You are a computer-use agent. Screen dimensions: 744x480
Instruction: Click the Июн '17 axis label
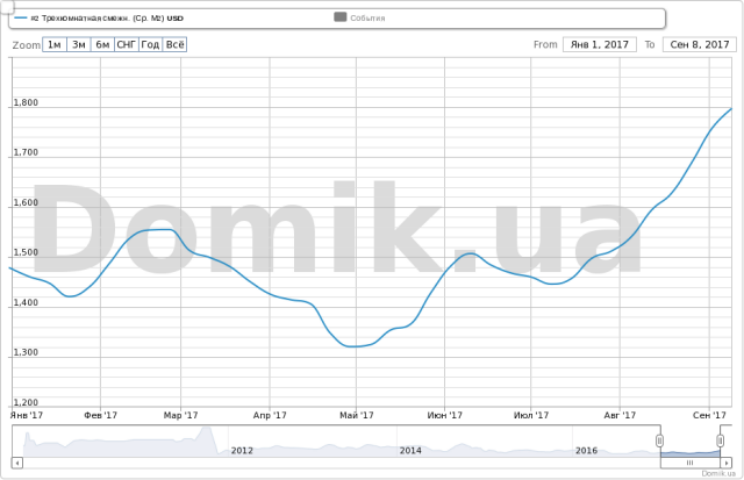[445, 415]
